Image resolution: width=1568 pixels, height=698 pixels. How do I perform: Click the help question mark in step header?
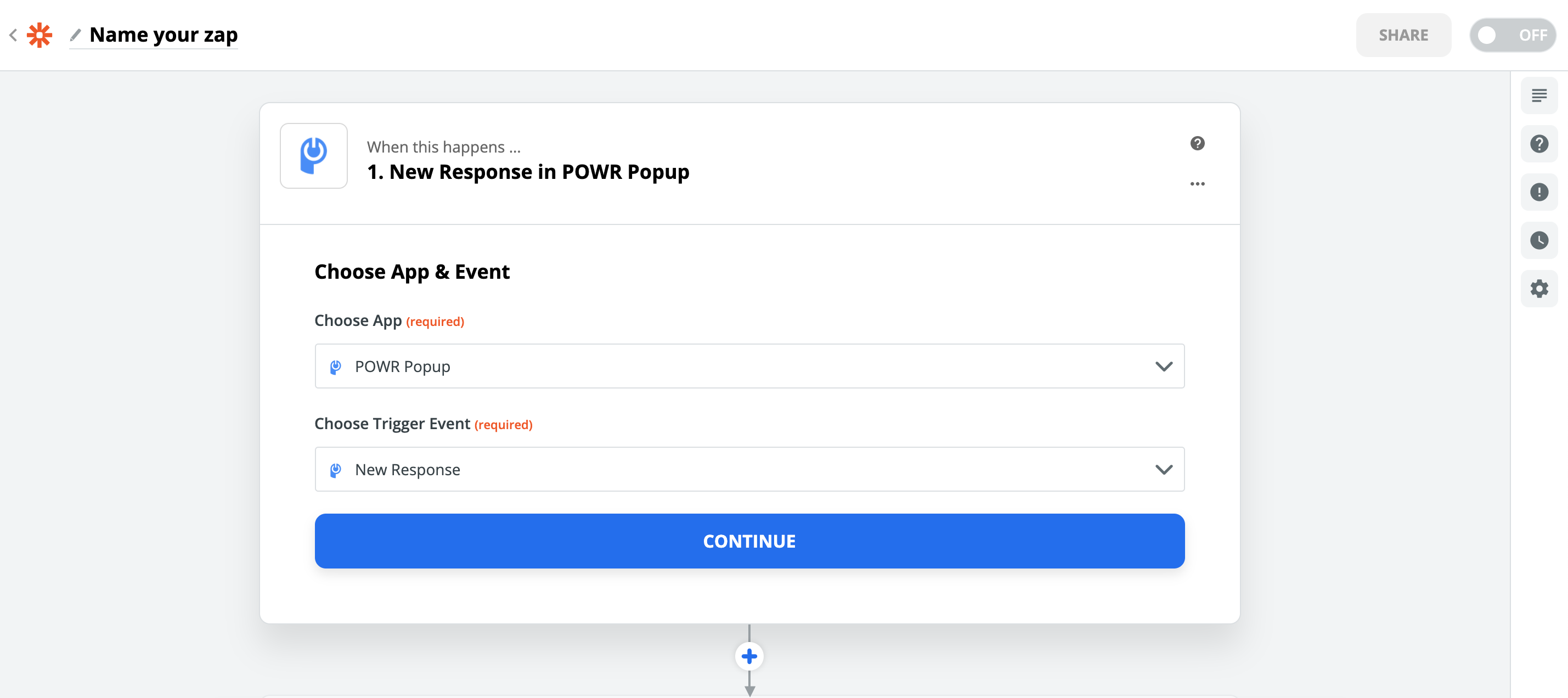pos(1197,143)
